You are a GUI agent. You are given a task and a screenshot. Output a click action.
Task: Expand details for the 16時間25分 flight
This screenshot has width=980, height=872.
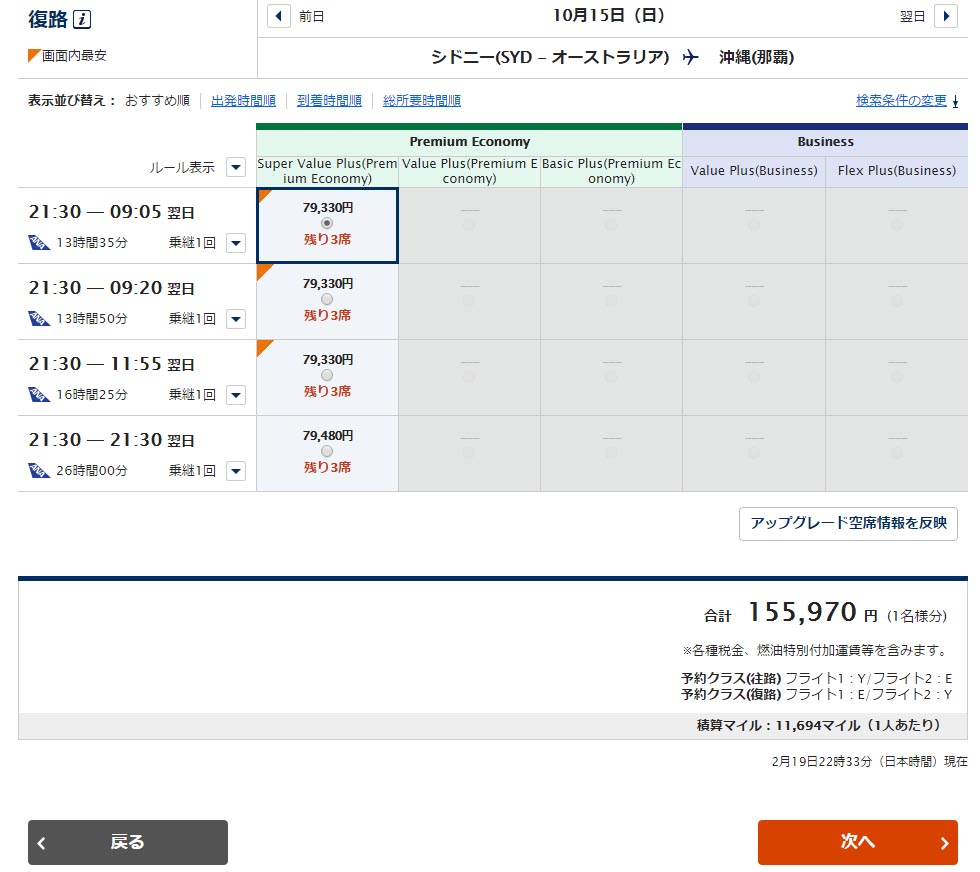(x=235, y=395)
